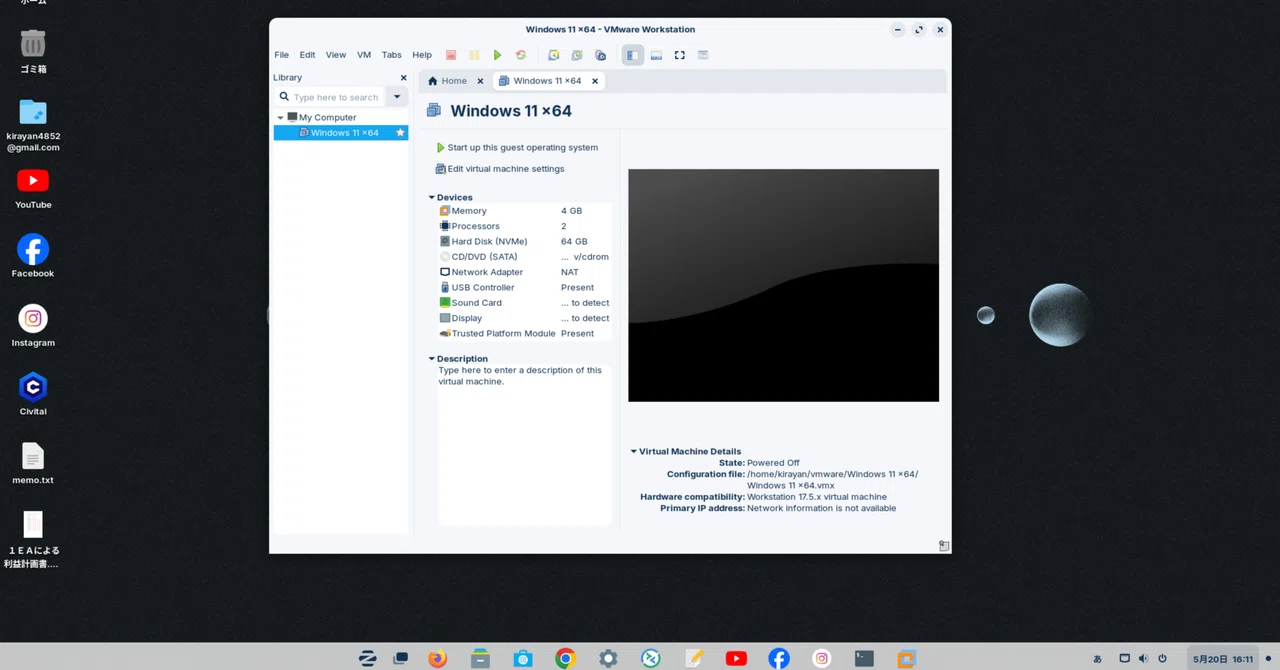The width and height of the screenshot is (1280, 670).
Task: Click the revert to snapshot icon
Action: tap(577, 55)
